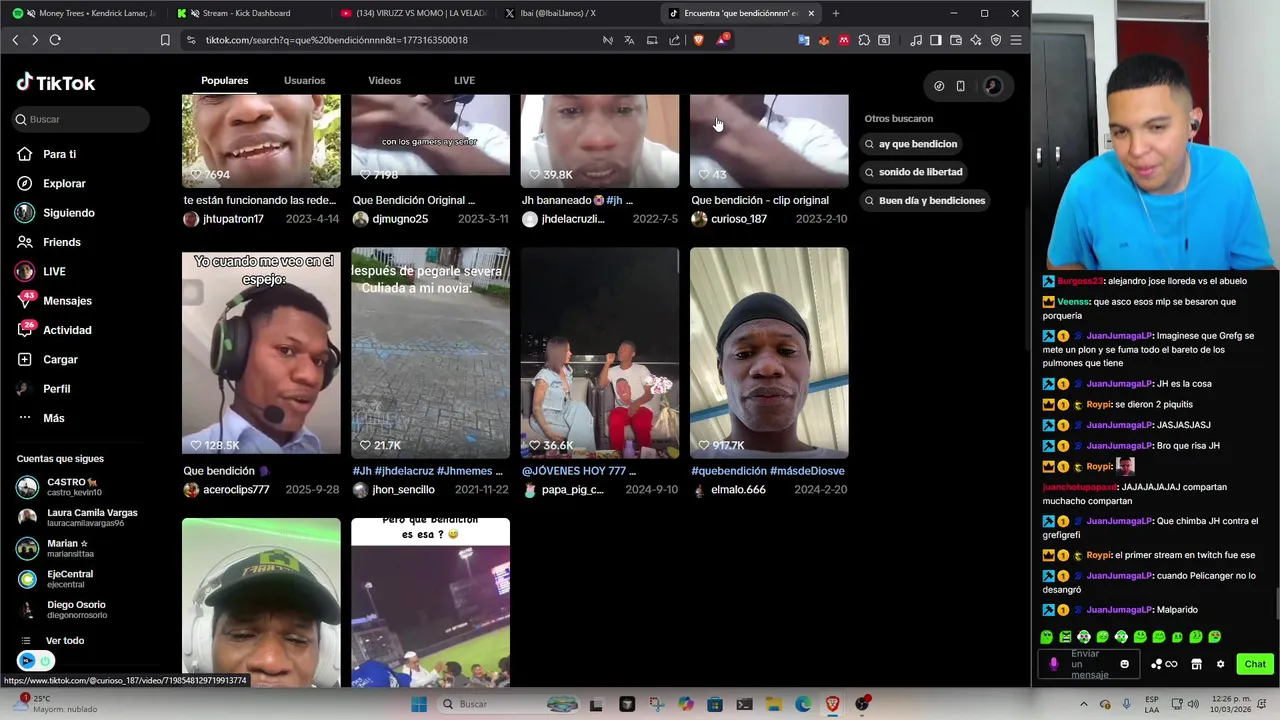Expand the Más menu
Screen dimensions: 1280x720
(x=53, y=418)
